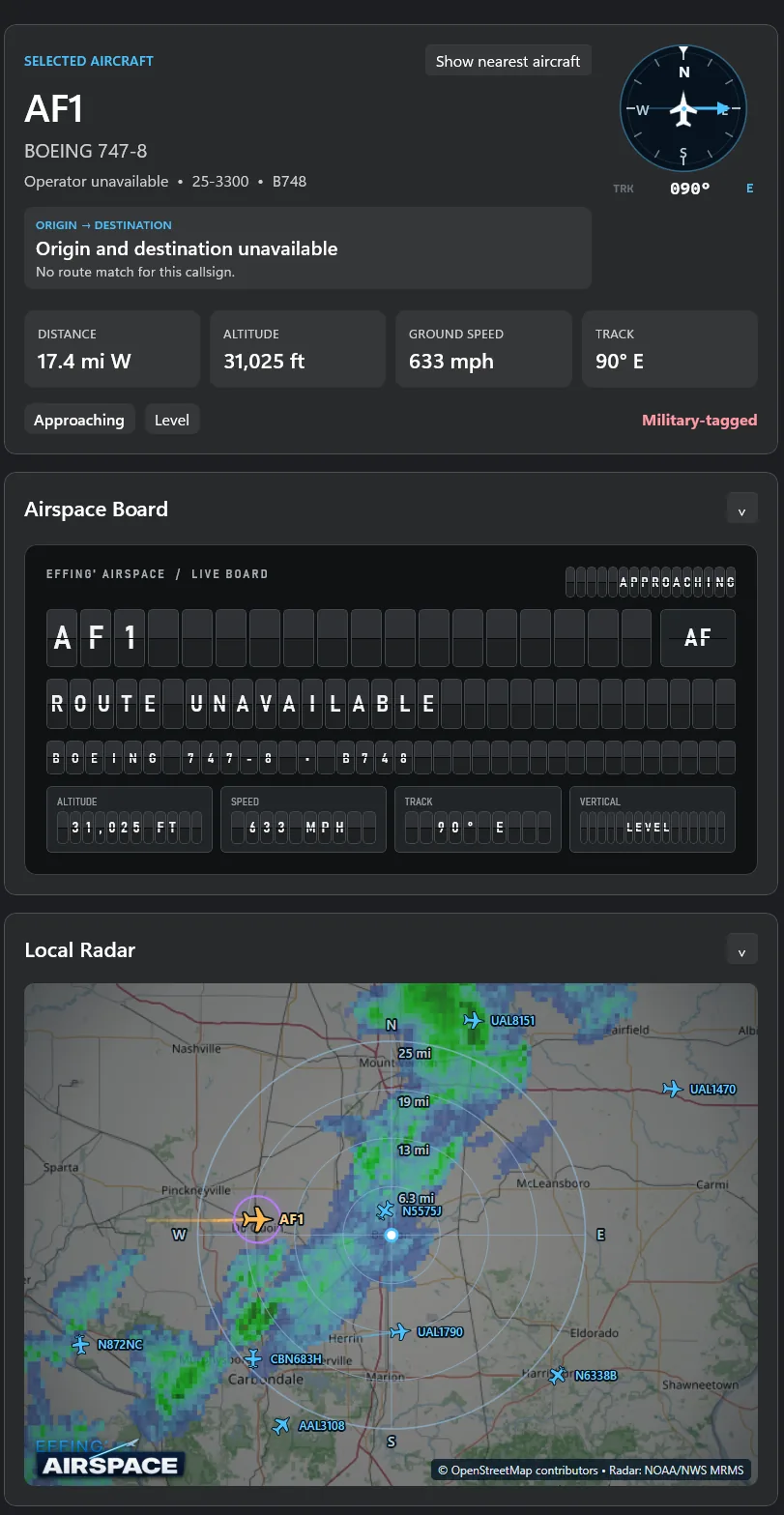Click the 25 mi range ring label
Image resolution: width=784 pixels, height=1515 pixels.
pos(414,1053)
